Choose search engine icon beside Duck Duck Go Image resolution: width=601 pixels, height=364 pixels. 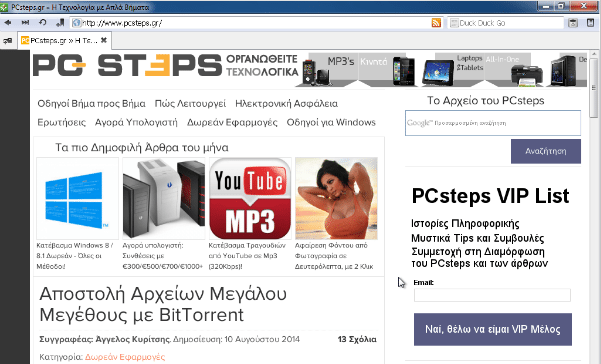tap(454, 23)
